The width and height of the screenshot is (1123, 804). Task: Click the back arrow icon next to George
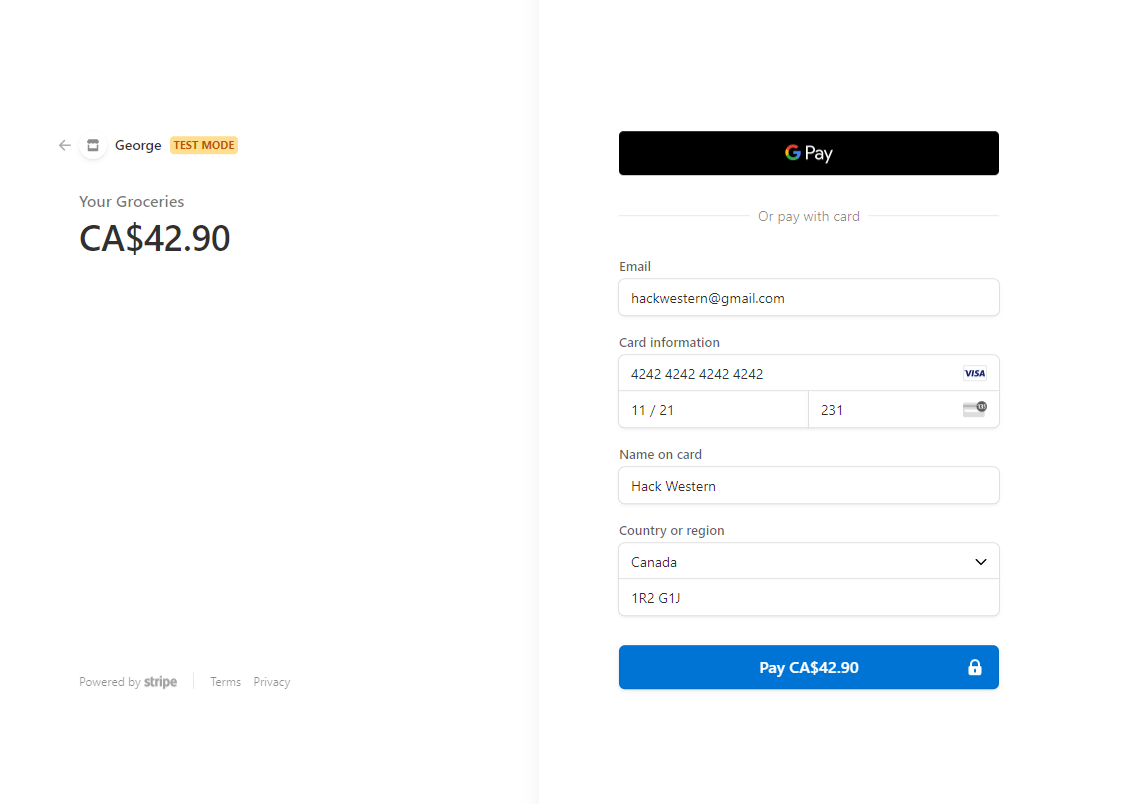pos(64,145)
